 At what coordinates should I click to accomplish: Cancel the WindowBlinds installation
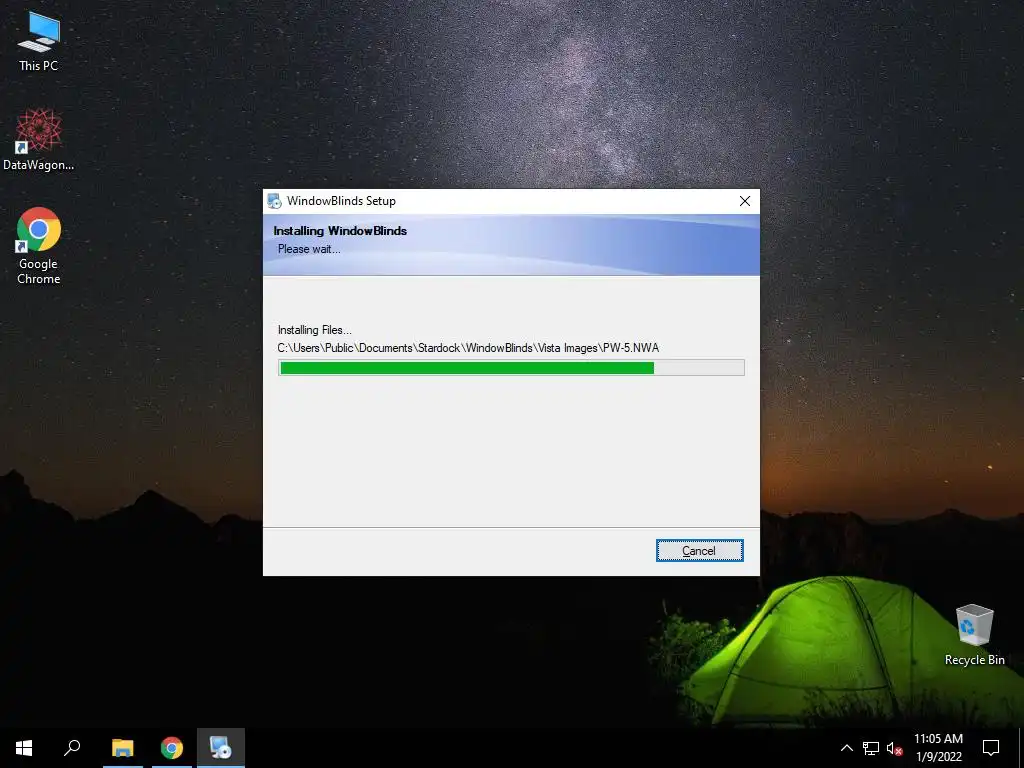[699, 551]
